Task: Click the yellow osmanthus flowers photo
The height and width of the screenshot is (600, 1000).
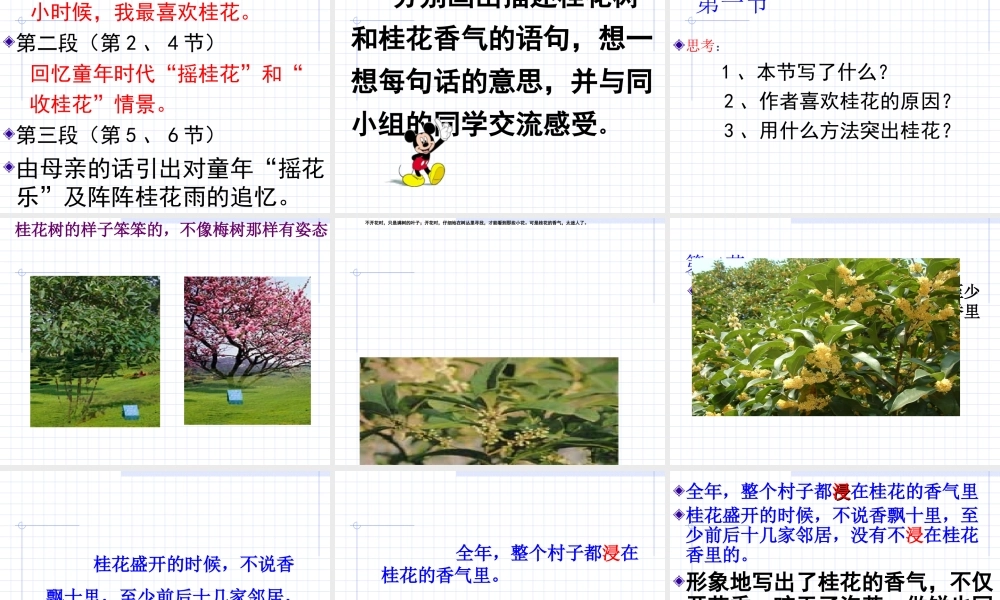Action: coord(825,337)
